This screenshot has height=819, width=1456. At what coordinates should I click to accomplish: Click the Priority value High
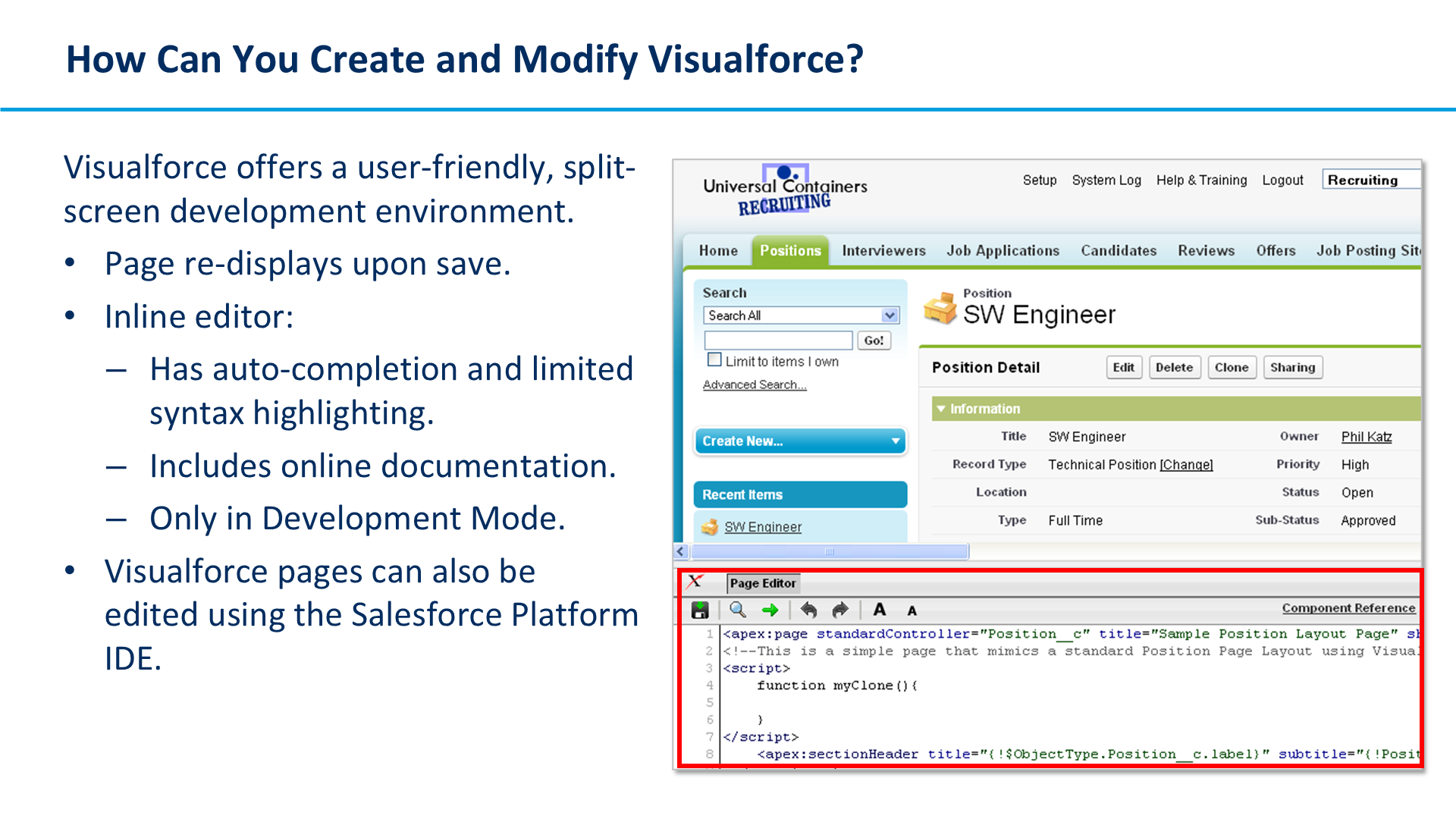[x=1355, y=465]
